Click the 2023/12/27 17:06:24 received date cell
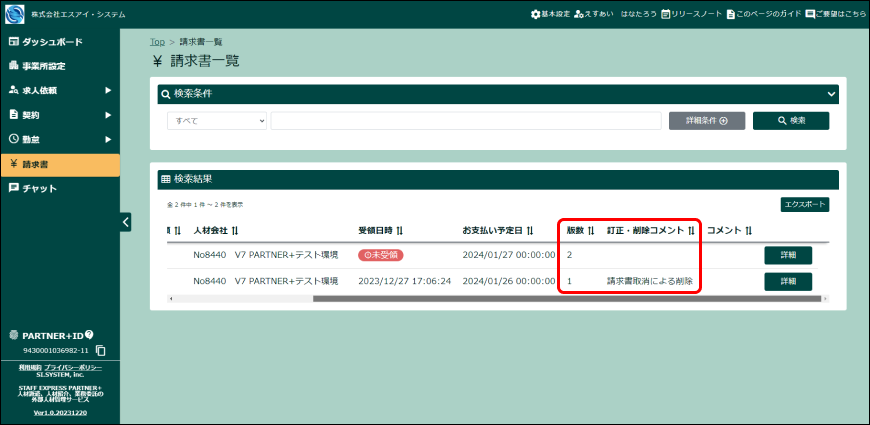The width and height of the screenshot is (870, 425). [404, 281]
